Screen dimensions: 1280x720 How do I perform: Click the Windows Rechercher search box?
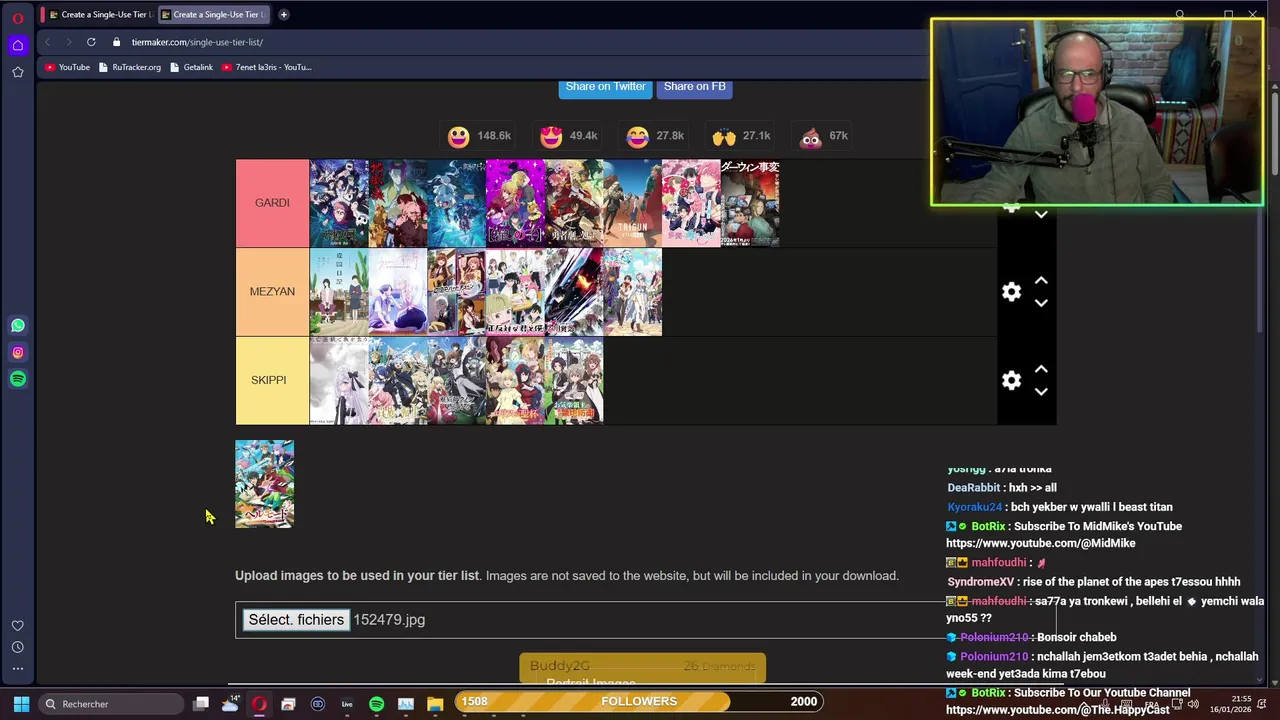[x=112, y=704]
